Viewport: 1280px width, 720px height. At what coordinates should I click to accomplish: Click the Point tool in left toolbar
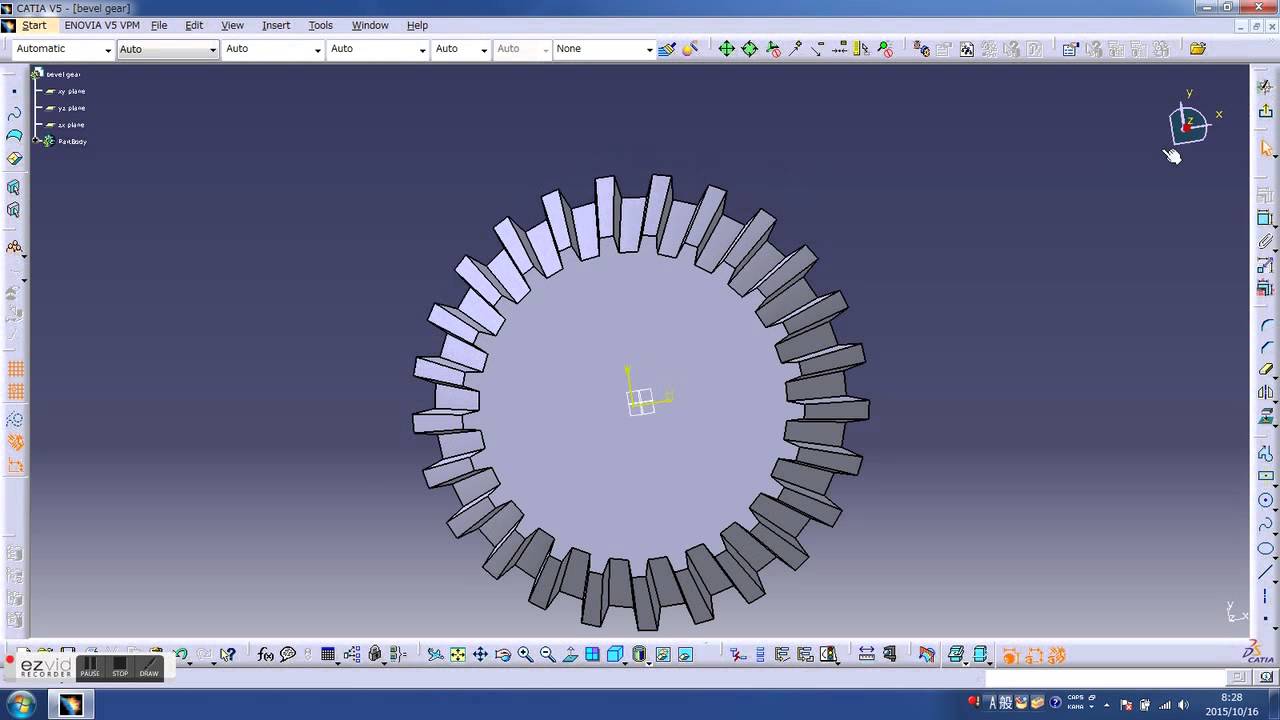point(14,91)
